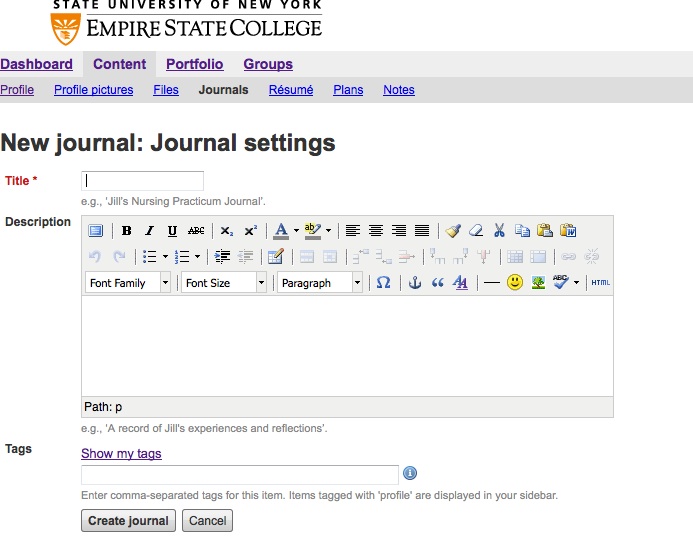Open the Plans subpage
Image resolution: width=693 pixels, height=543 pixels.
[348, 90]
